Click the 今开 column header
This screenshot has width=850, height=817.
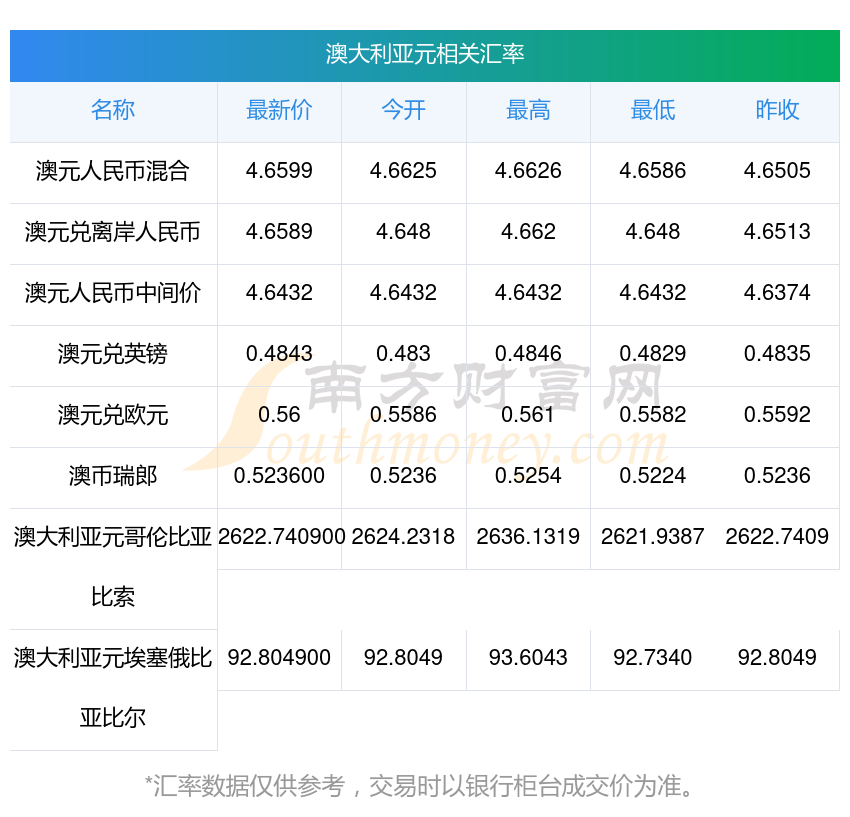click(x=403, y=110)
